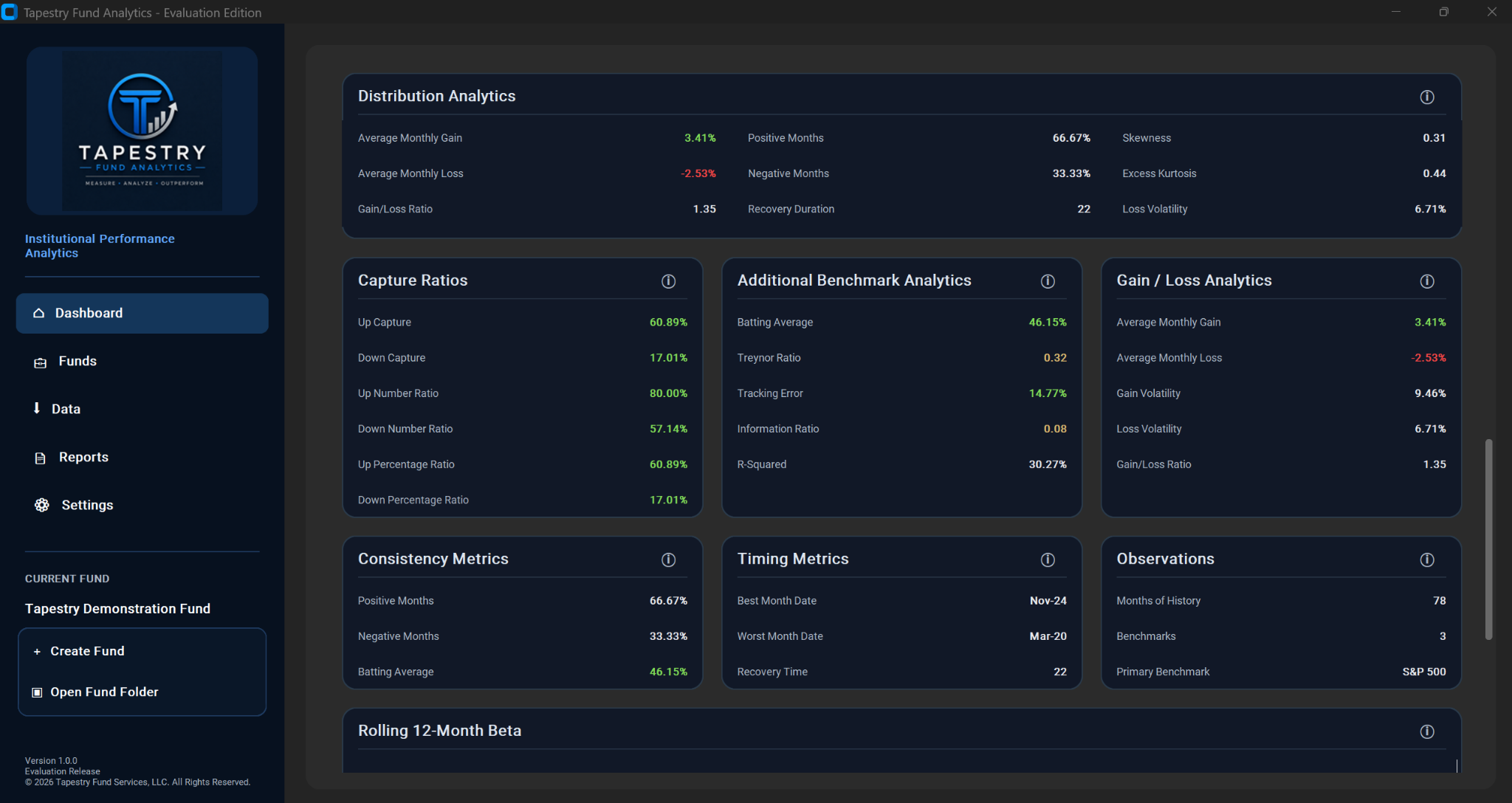The height and width of the screenshot is (803, 1512).
Task: Click the Skewness value 0.31
Action: pos(1434,138)
